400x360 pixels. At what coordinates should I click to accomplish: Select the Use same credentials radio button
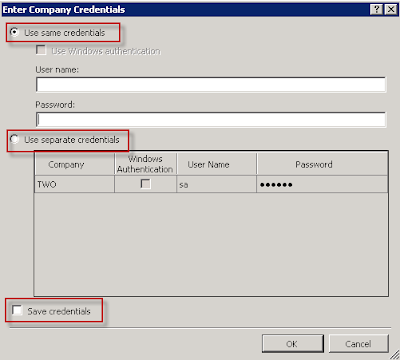coord(14,32)
